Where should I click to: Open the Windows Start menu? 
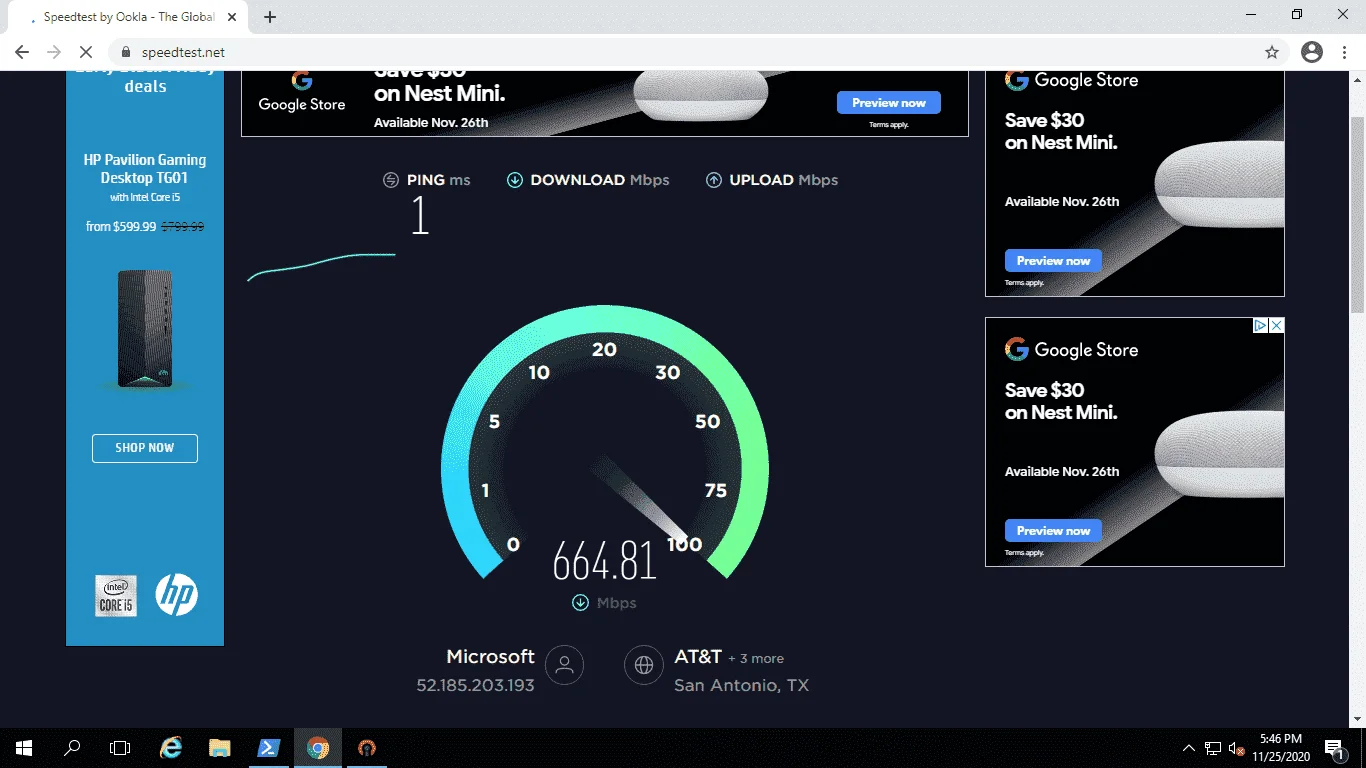pos(23,748)
